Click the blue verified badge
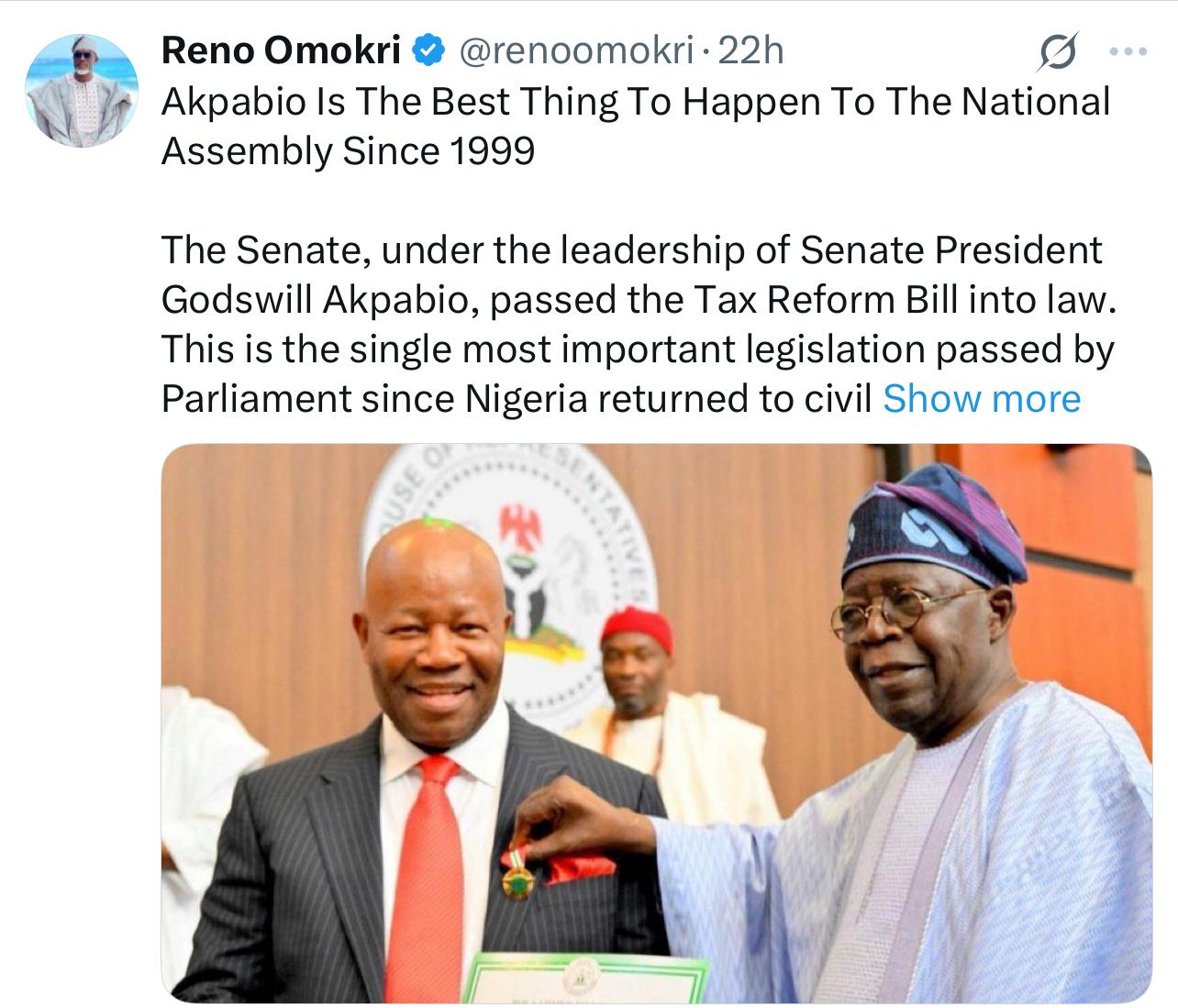This screenshot has height=1008, width=1178. click(x=427, y=51)
